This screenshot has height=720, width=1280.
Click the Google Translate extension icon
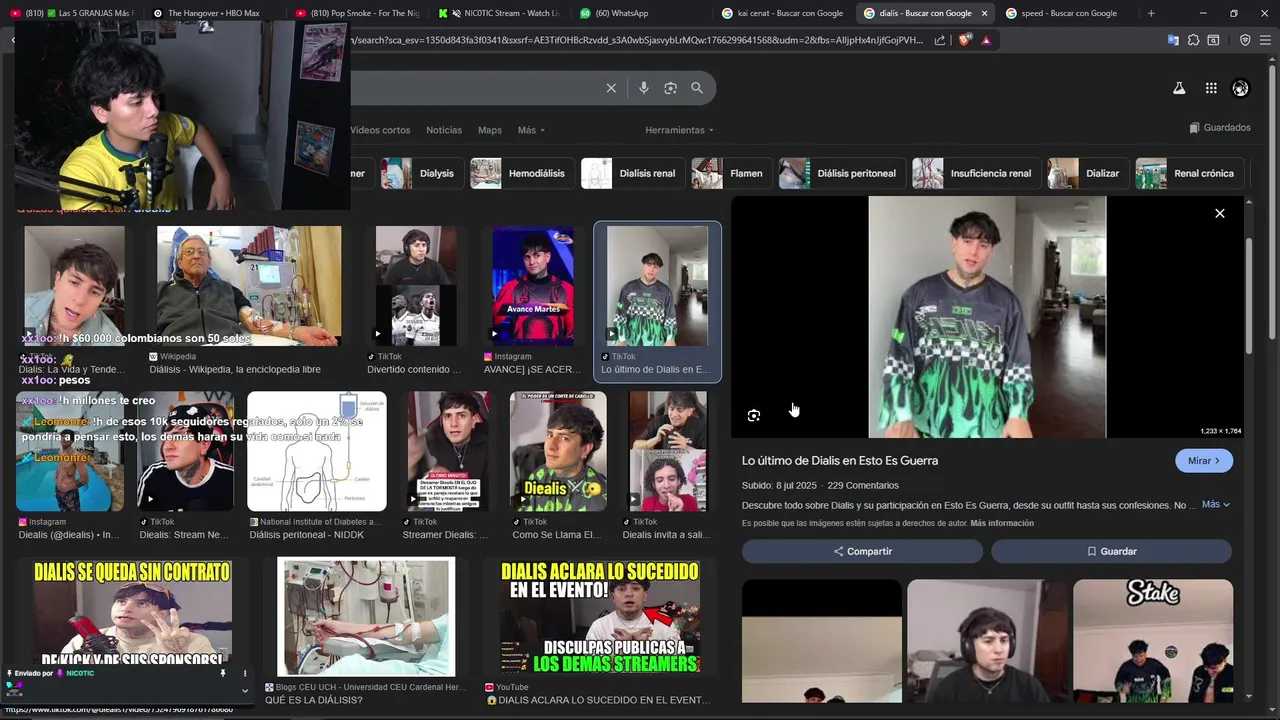[1173, 40]
